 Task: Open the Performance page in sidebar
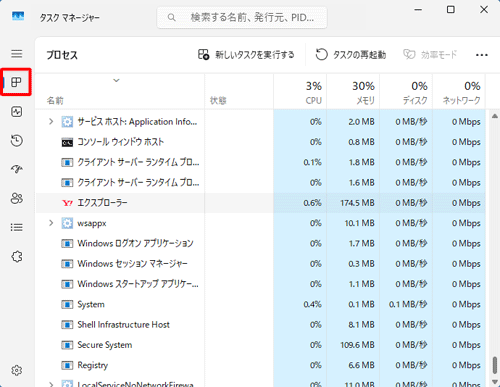(x=17, y=111)
